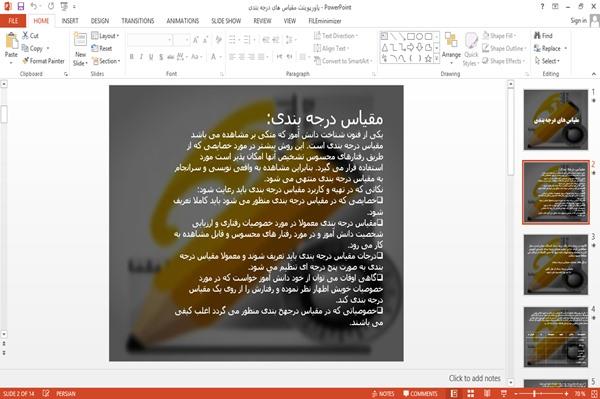600x399 pixels.
Task: Switch to the TRANSITIONS tab
Action: [138, 21]
